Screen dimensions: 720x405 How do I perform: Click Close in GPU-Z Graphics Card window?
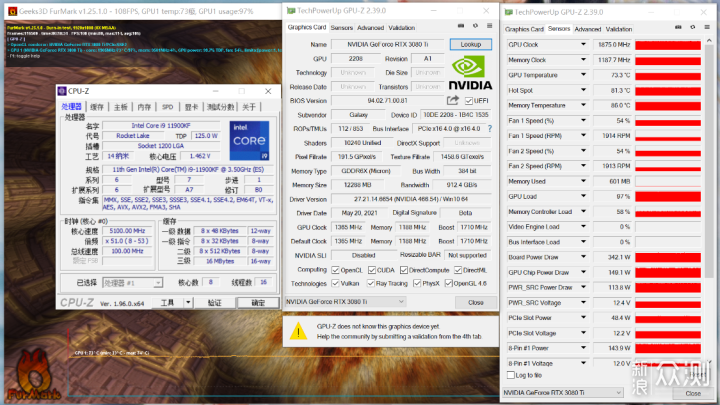pos(476,303)
